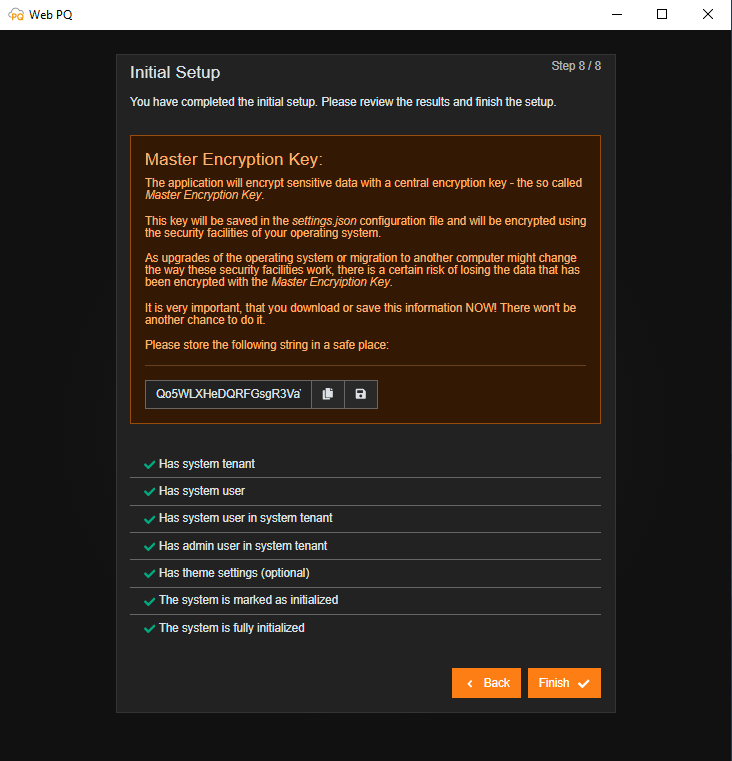Click the encryption key string field
This screenshot has width=732, height=761.
coord(228,394)
